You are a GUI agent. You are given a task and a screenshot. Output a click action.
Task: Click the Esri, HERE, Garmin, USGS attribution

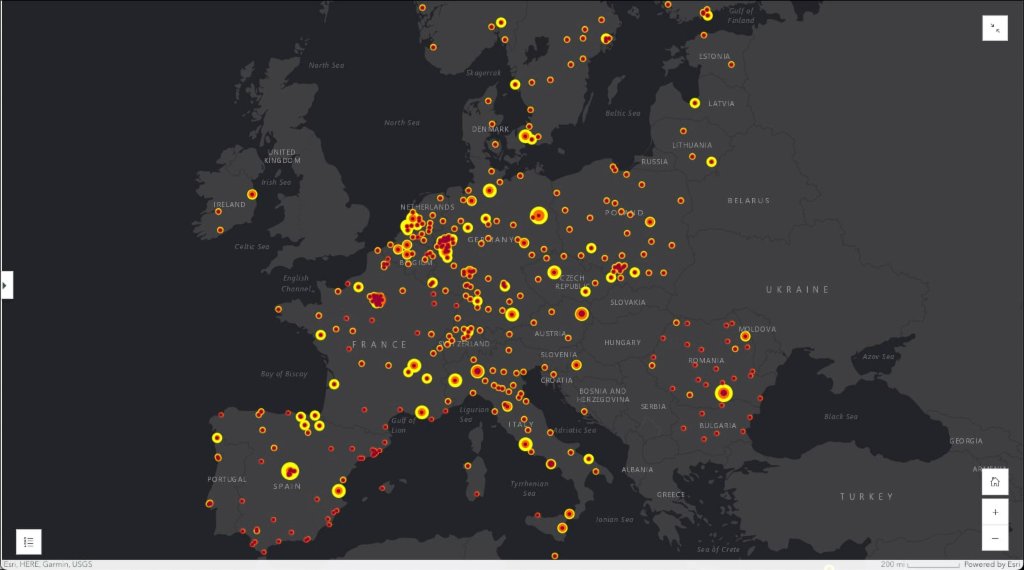(48, 564)
